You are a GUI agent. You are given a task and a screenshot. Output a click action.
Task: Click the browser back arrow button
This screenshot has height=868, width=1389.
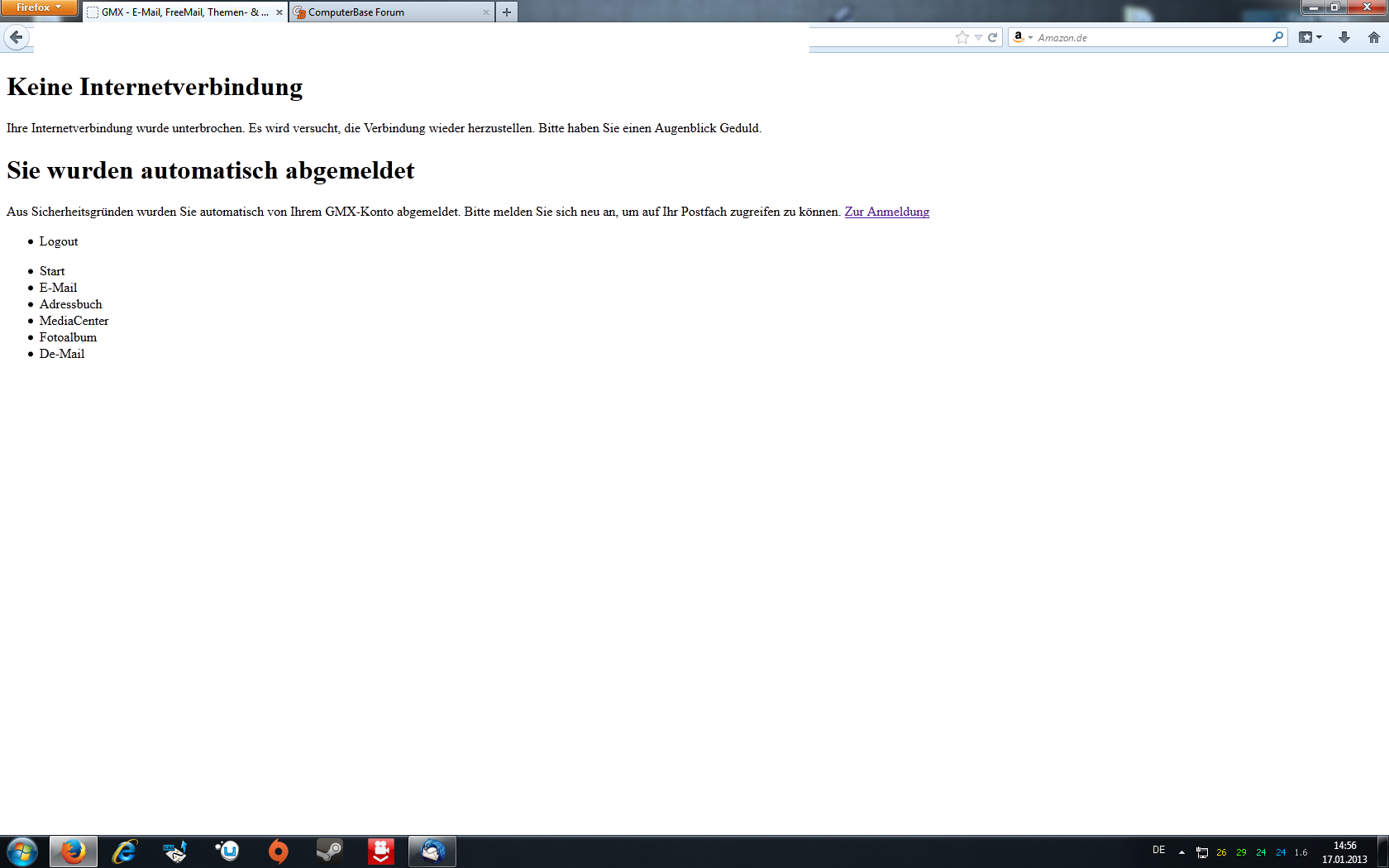click(17, 37)
